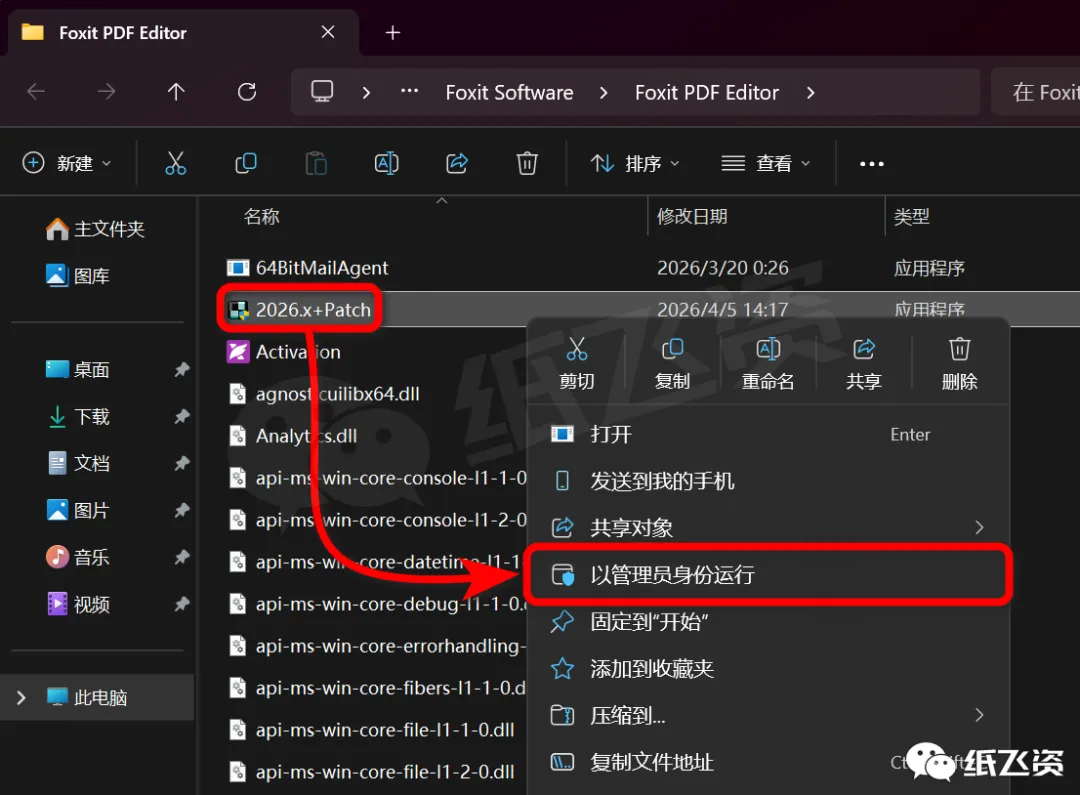Close the Foxit PDF Editor tab
Screen dimensions: 1080x795
[x=328, y=32]
